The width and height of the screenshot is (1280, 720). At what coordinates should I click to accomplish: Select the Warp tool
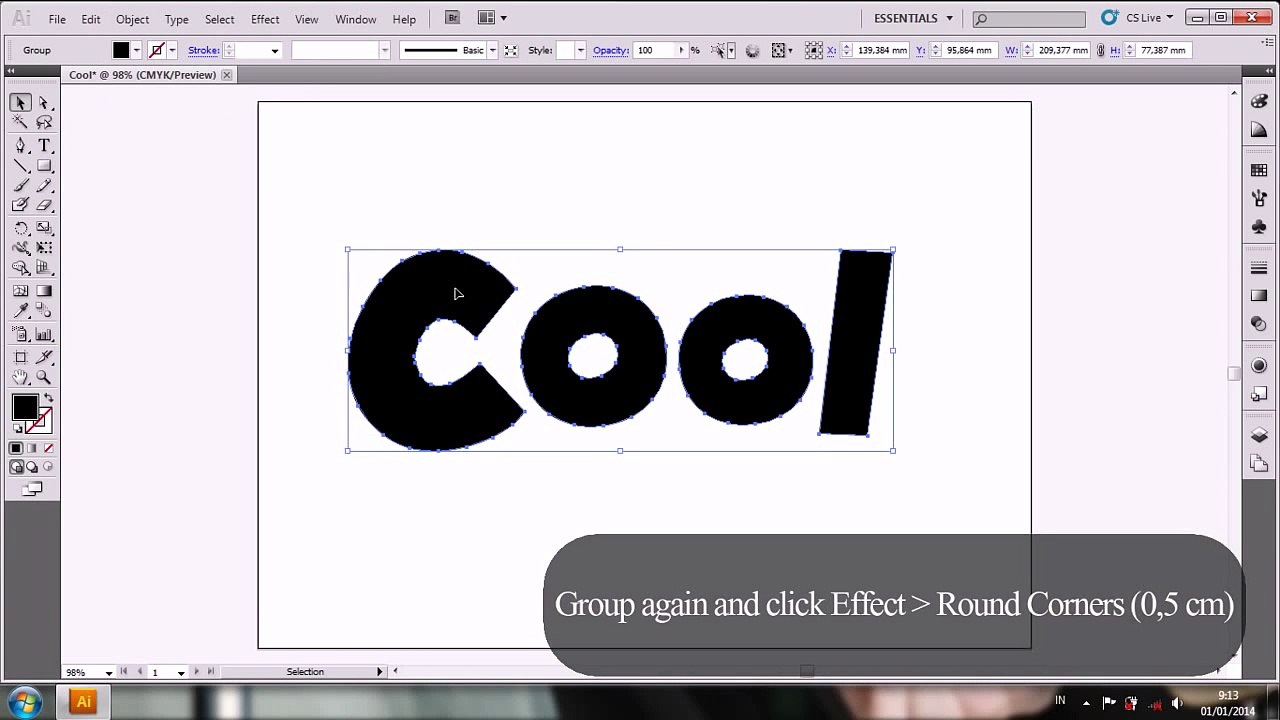(x=20, y=248)
